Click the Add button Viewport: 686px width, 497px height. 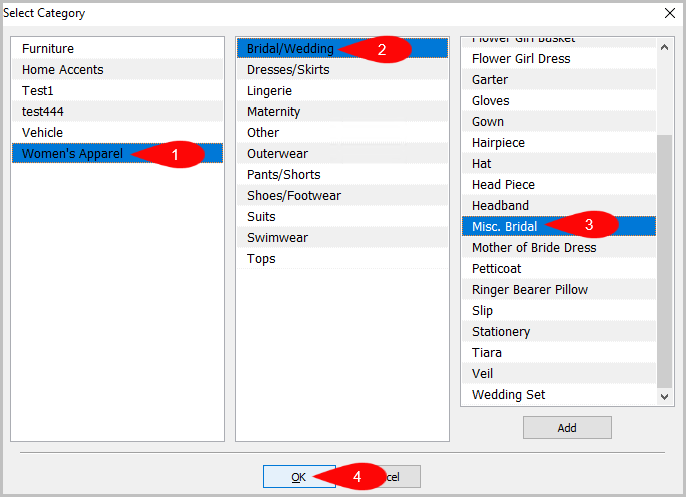[x=567, y=427]
